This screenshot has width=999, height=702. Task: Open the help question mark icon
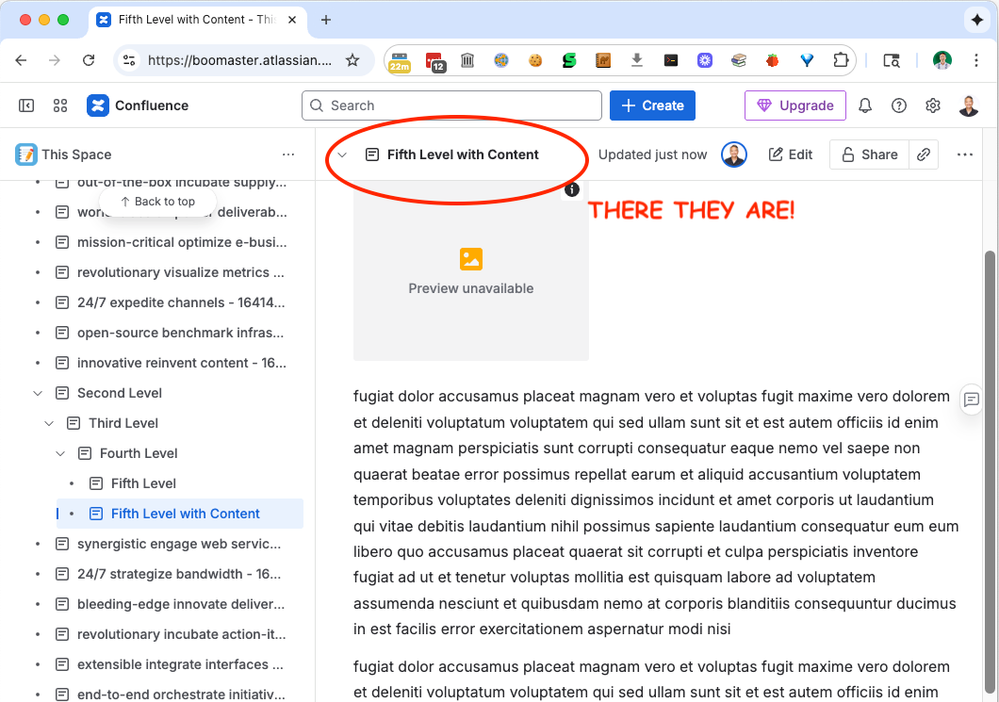[899, 105]
